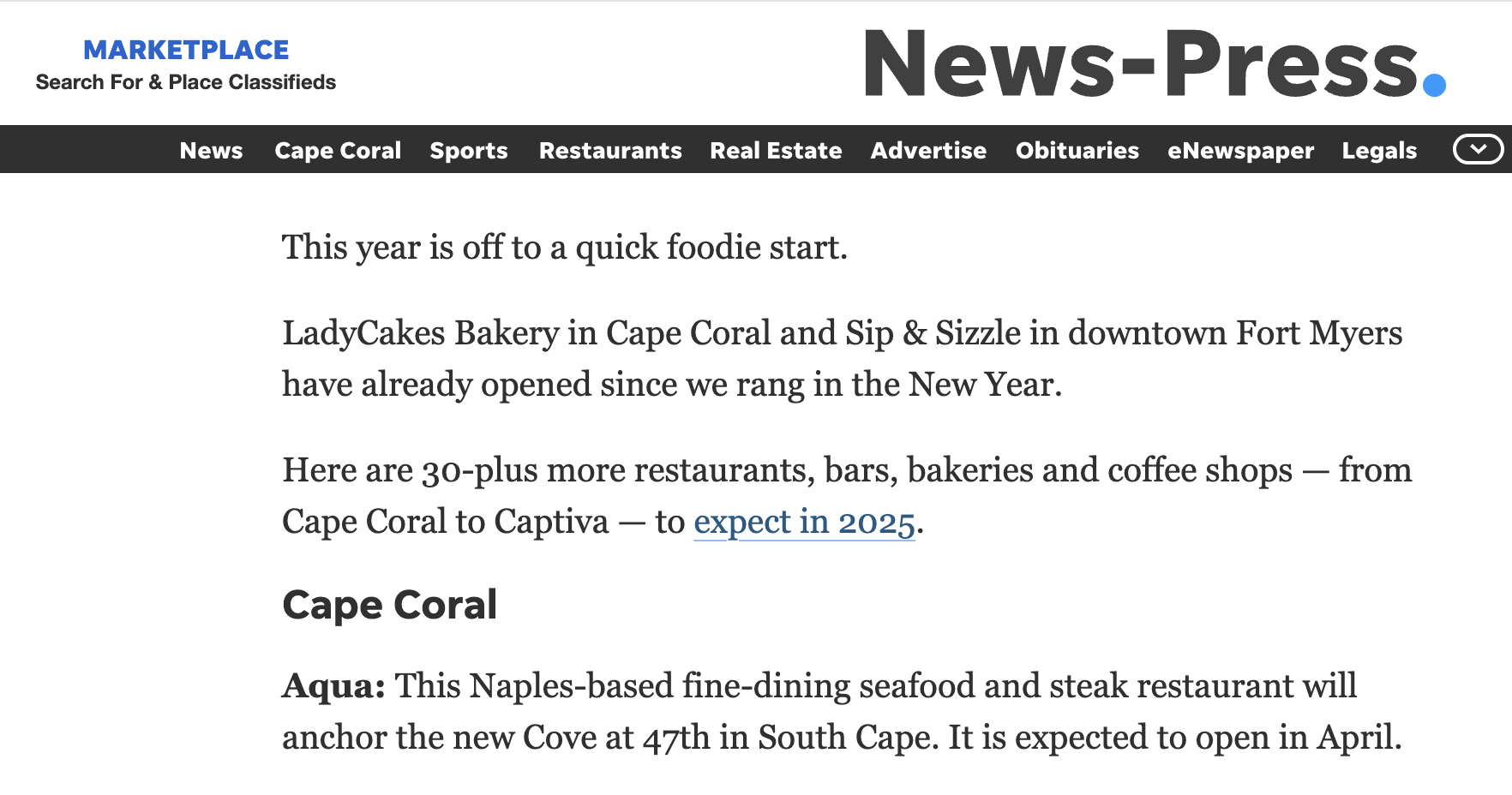
Task: Open the Obituaries section
Action: [x=1077, y=150]
